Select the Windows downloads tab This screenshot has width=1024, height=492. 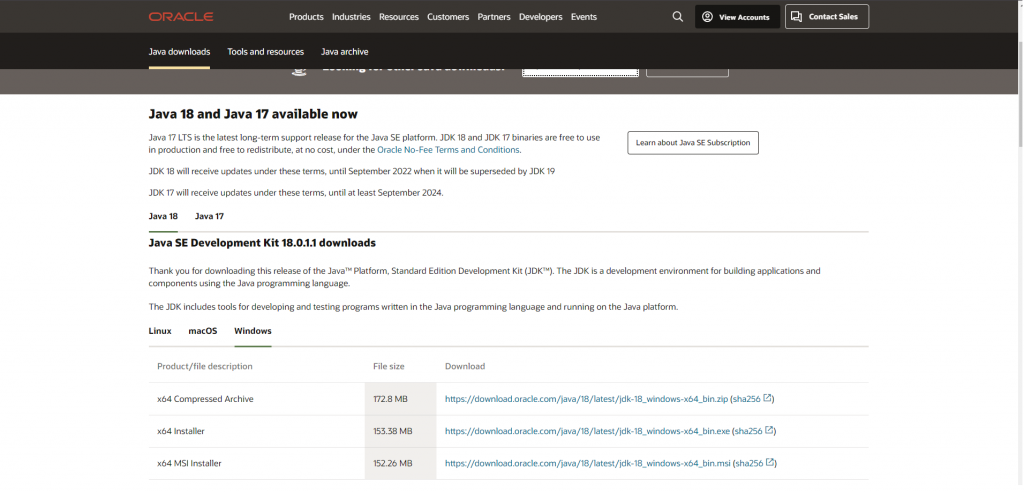[x=253, y=331]
